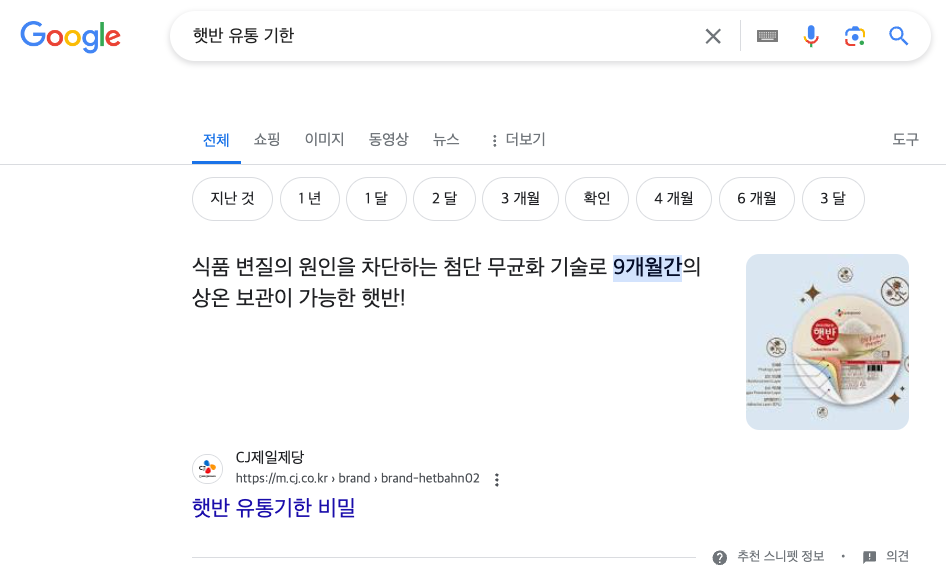This screenshot has height=578, width=946.
Task: Open 햇반 유통기한 비밀 result link
Action: pos(274,508)
